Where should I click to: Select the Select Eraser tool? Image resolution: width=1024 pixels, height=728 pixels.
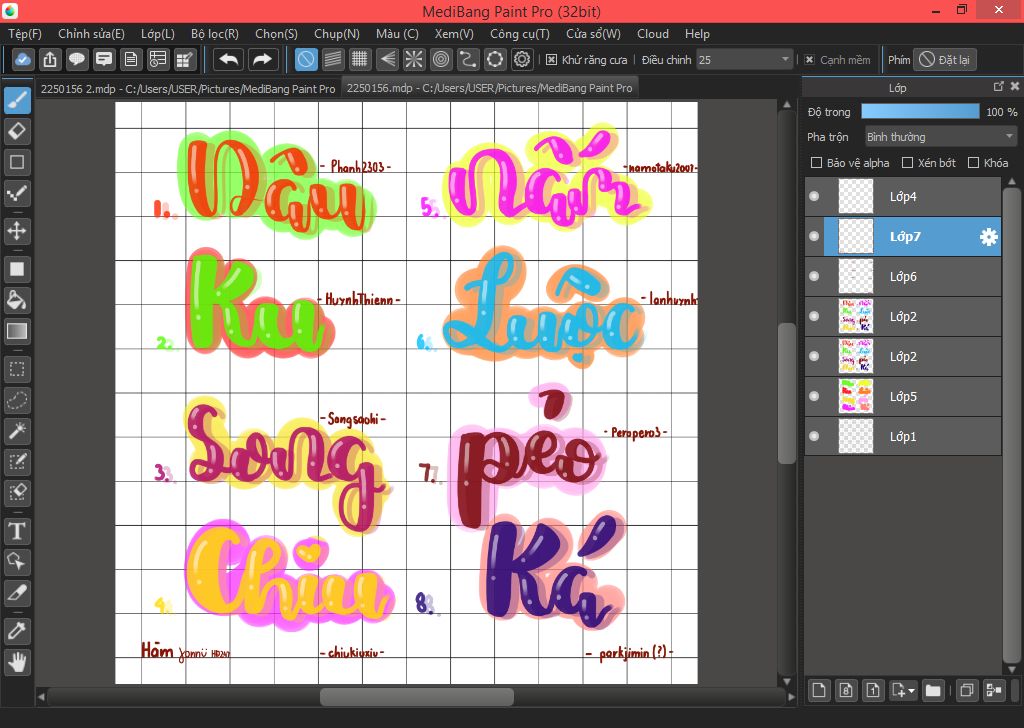(17, 492)
